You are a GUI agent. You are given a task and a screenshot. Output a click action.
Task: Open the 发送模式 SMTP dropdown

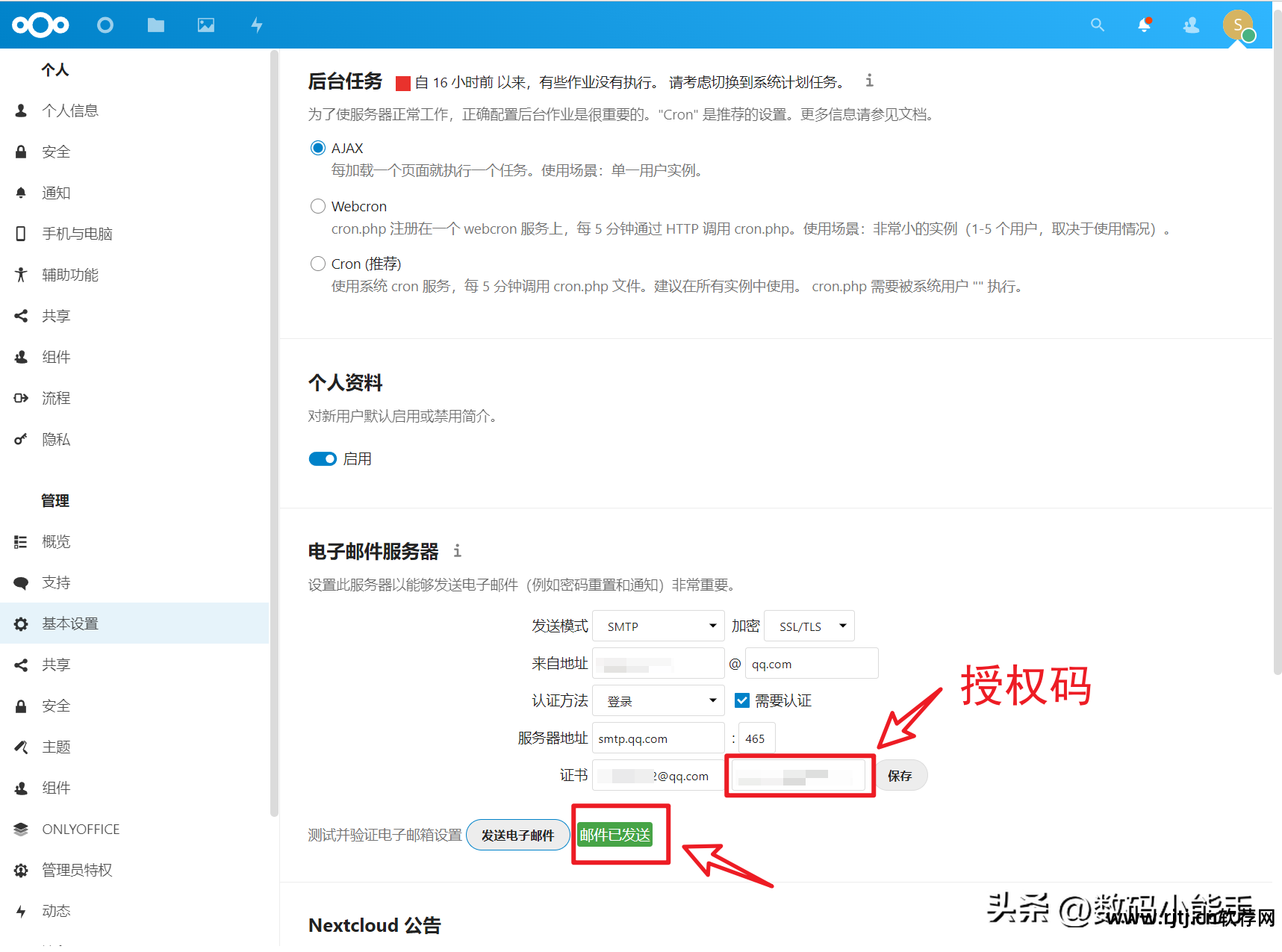point(659,626)
